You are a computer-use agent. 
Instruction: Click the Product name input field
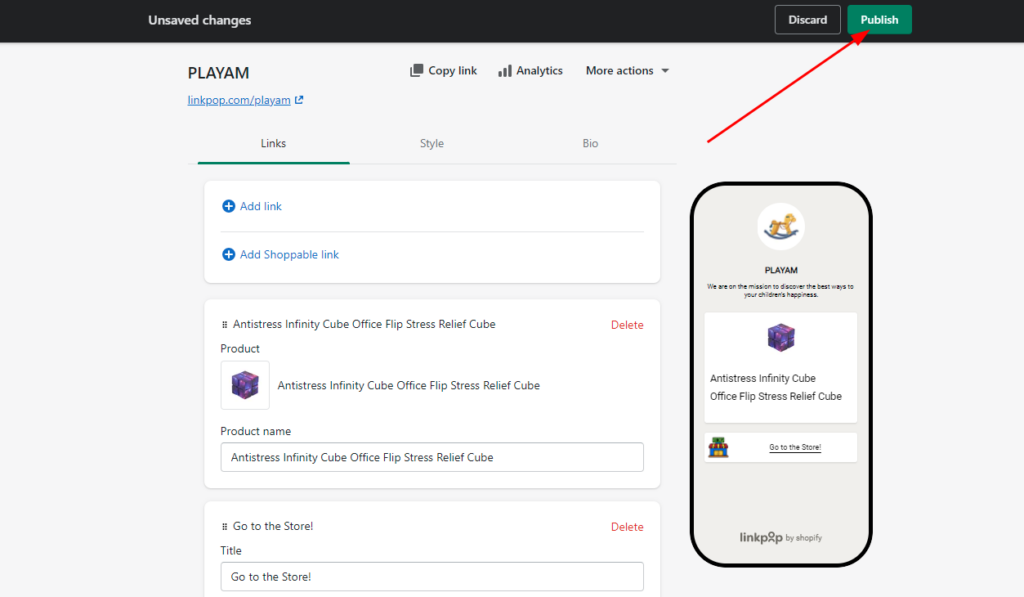pos(432,457)
